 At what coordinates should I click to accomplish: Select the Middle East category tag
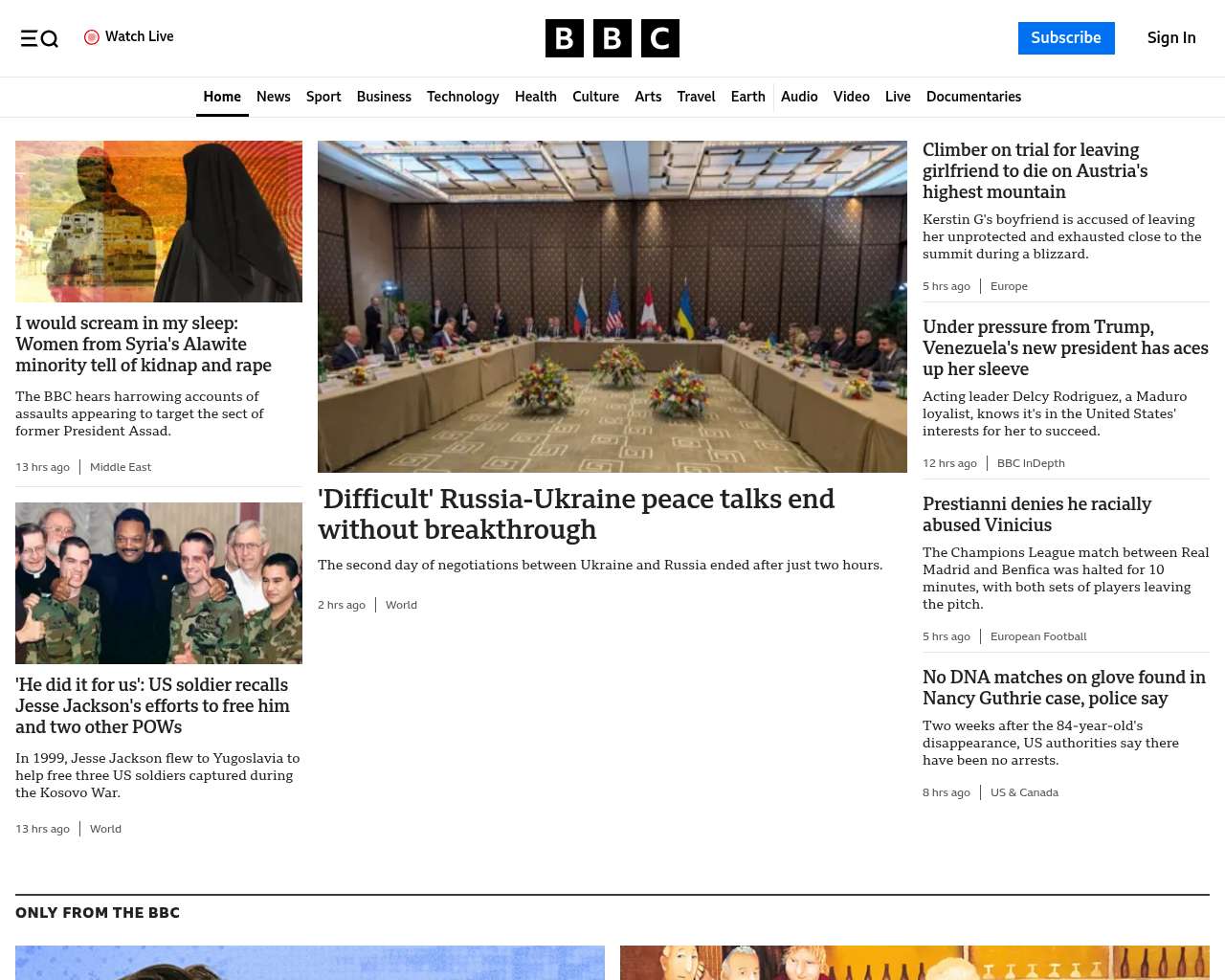tap(121, 467)
